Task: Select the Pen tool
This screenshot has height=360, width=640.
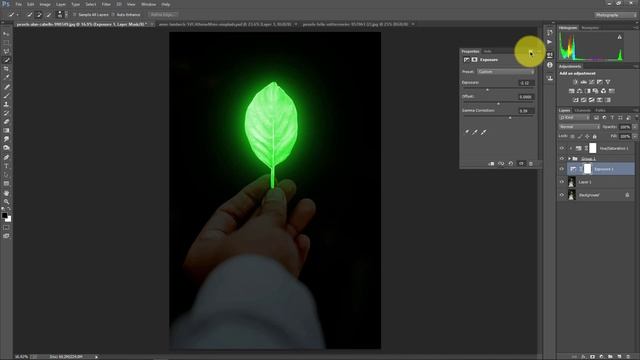Action: pyautogui.click(x=6, y=157)
